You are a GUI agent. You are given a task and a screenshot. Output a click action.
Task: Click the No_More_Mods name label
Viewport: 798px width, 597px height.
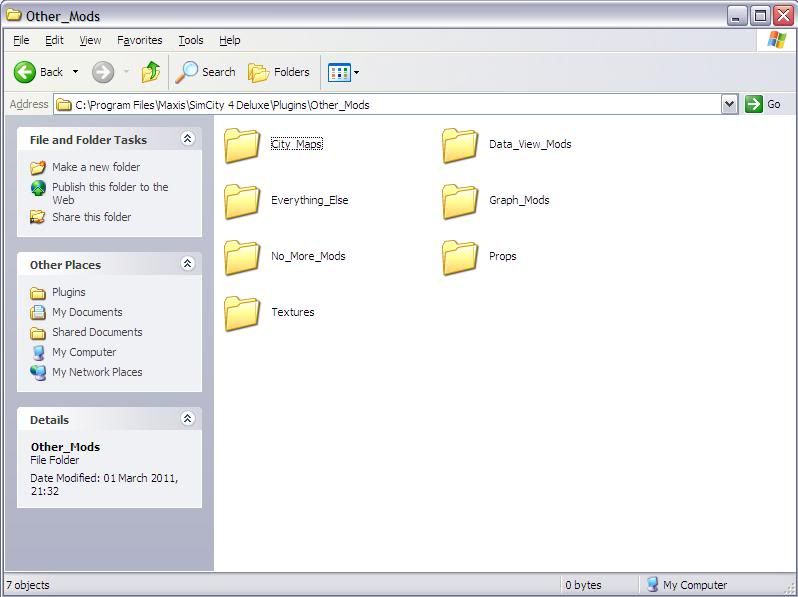pyautogui.click(x=308, y=256)
